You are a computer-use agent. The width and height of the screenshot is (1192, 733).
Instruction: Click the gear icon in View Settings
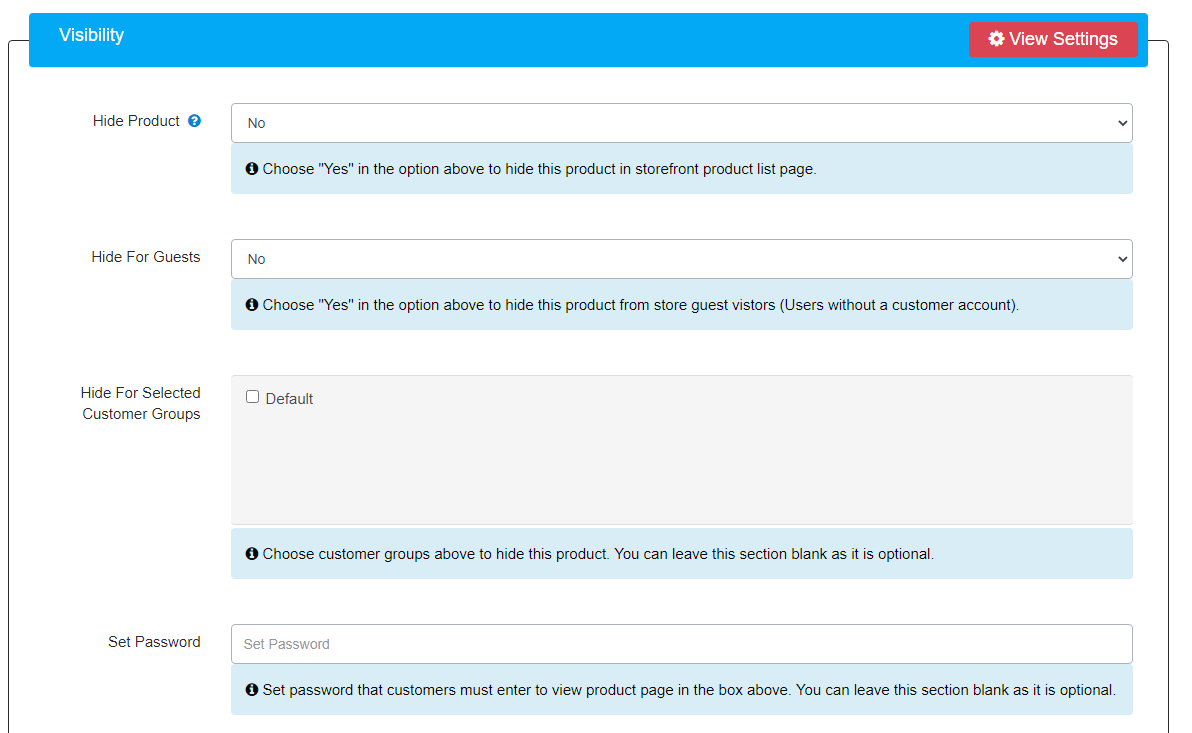point(996,39)
